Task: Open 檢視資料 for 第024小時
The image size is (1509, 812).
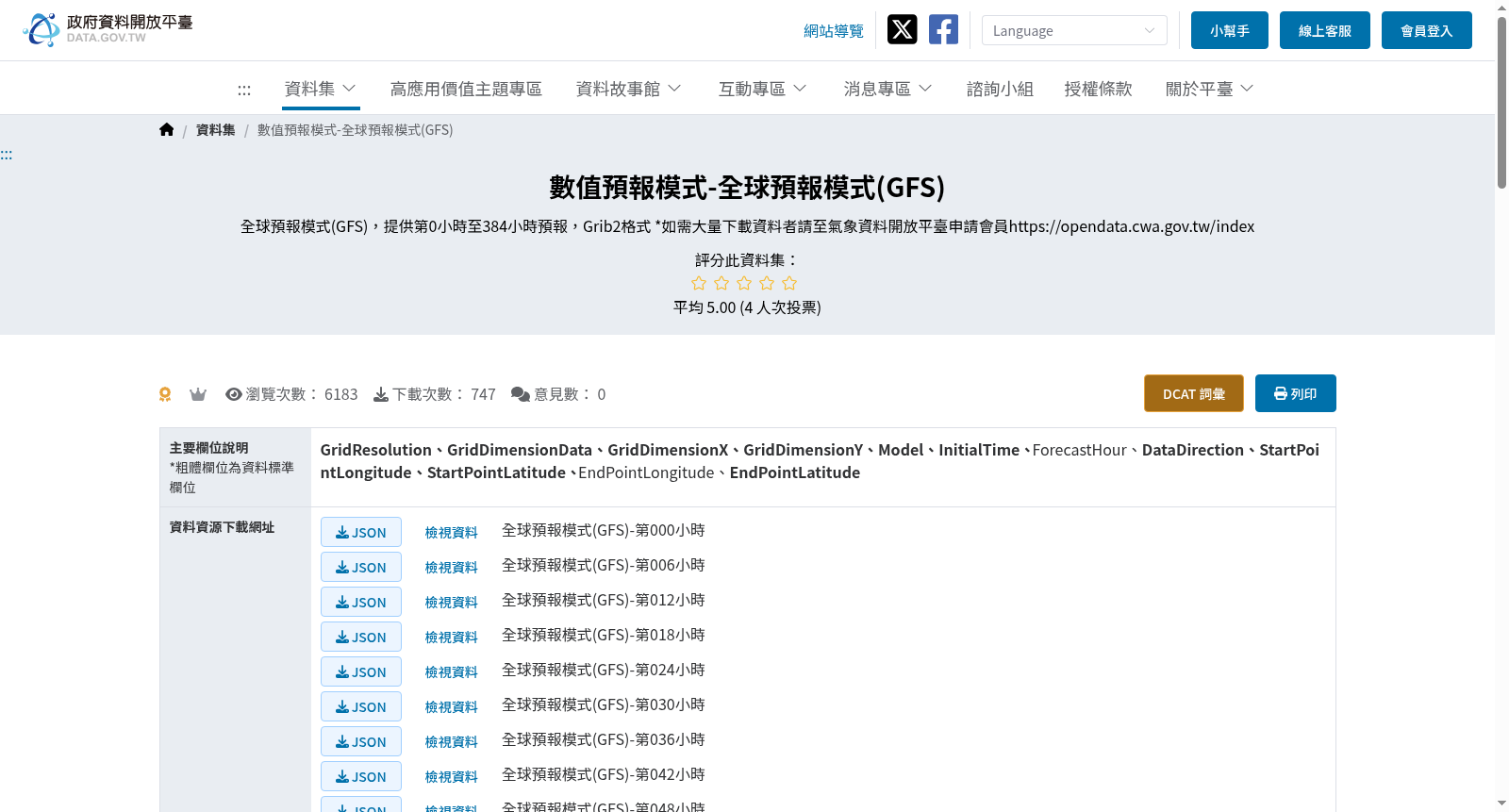Action: 452,672
